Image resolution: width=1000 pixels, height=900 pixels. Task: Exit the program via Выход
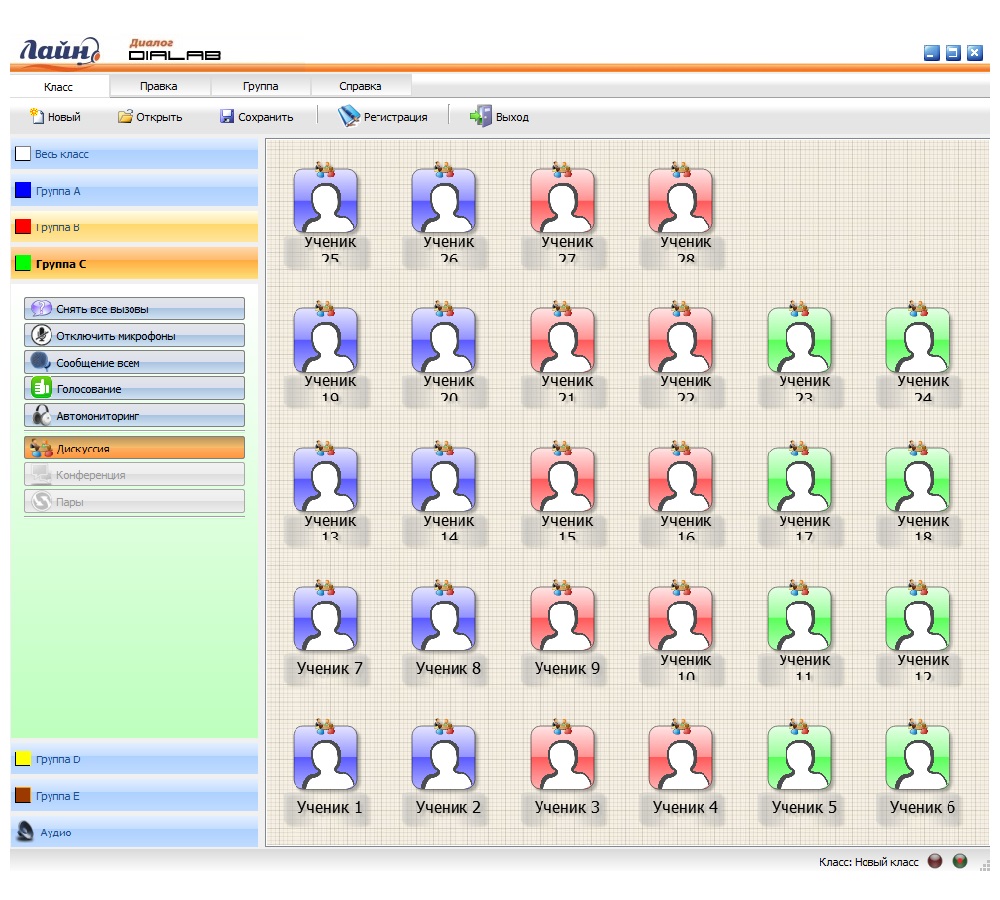coord(499,117)
